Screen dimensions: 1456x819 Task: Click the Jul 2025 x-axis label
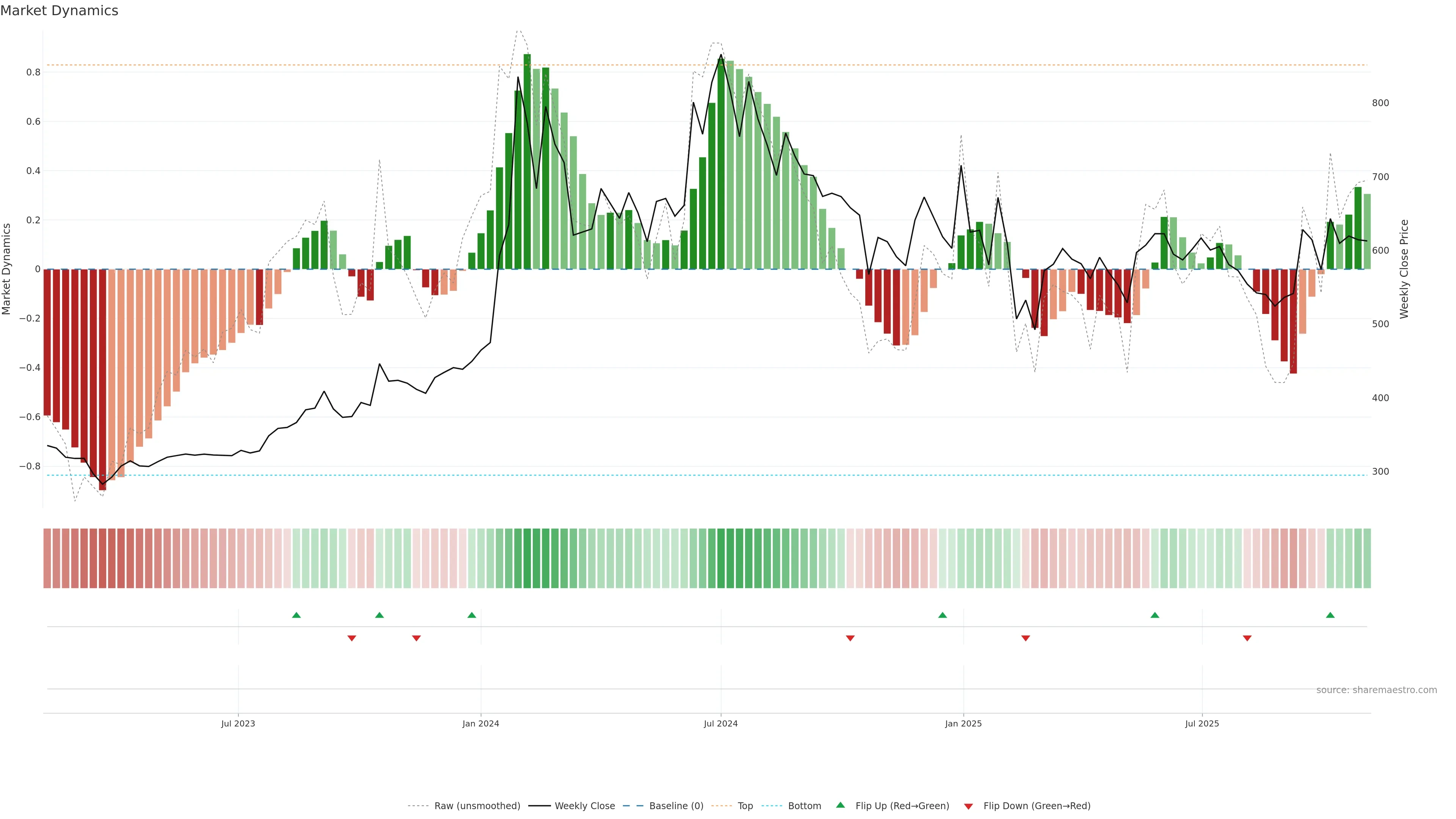pyautogui.click(x=1202, y=723)
